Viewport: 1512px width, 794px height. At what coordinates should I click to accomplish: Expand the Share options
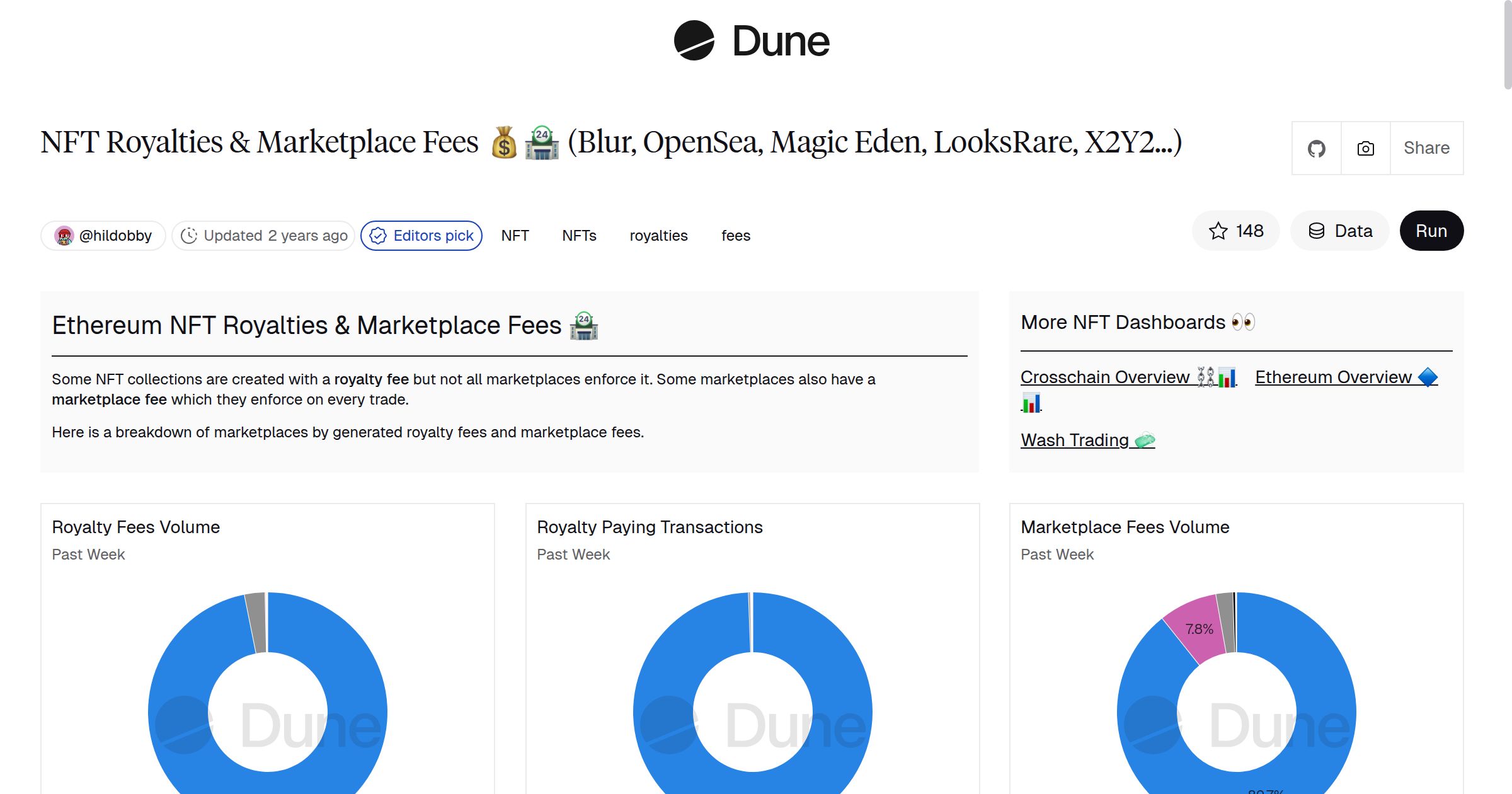tap(1426, 147)
